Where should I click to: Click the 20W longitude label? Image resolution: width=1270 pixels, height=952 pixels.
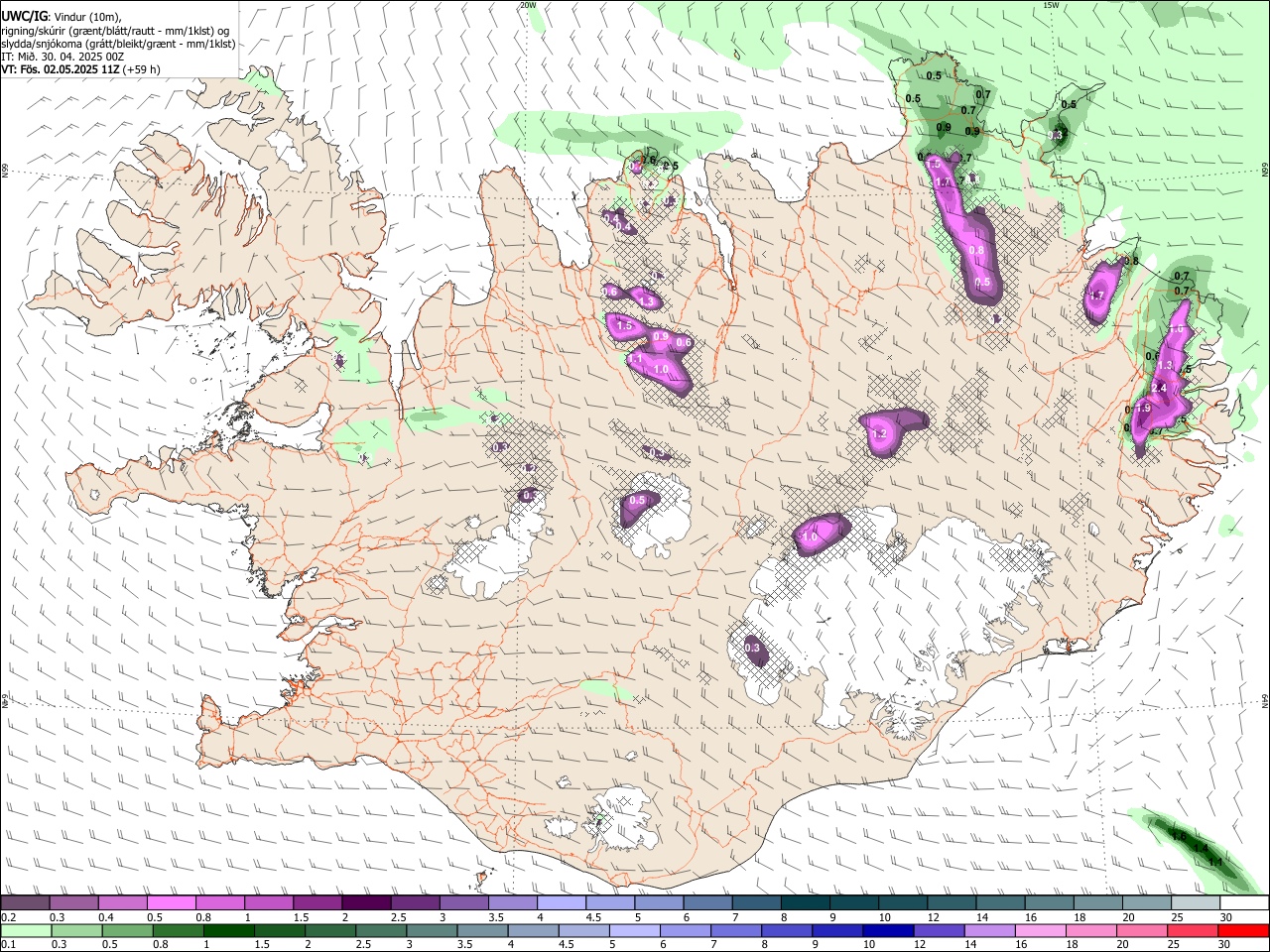click(x=528, y=5)
